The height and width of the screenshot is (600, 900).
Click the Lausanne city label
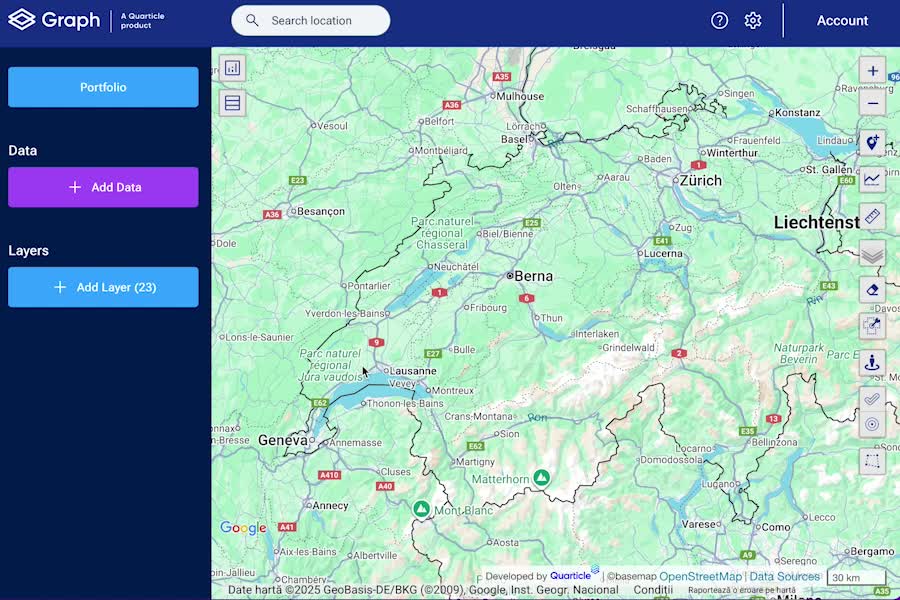[413, 371]
